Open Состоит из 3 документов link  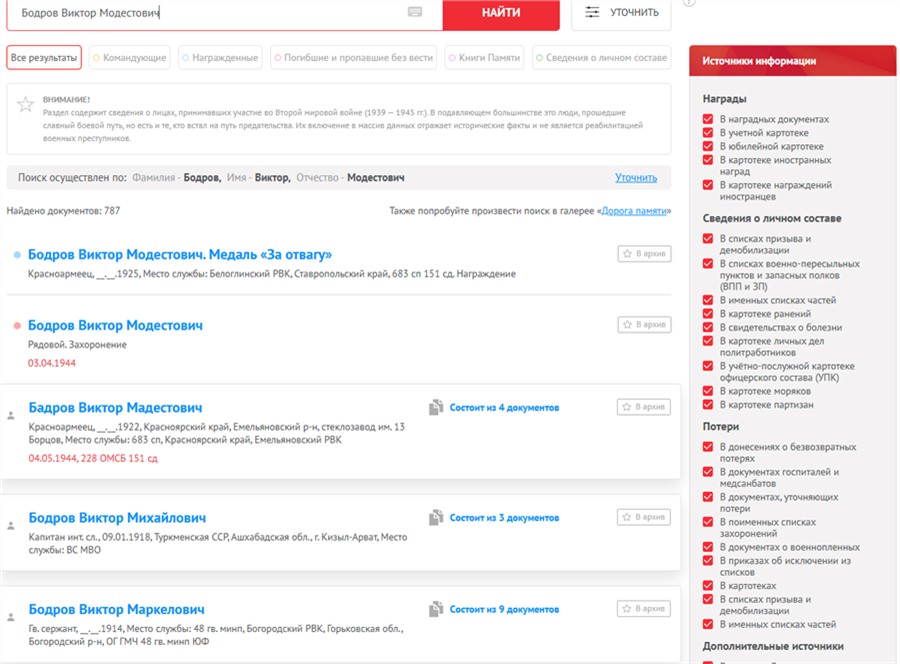point(504,518)
